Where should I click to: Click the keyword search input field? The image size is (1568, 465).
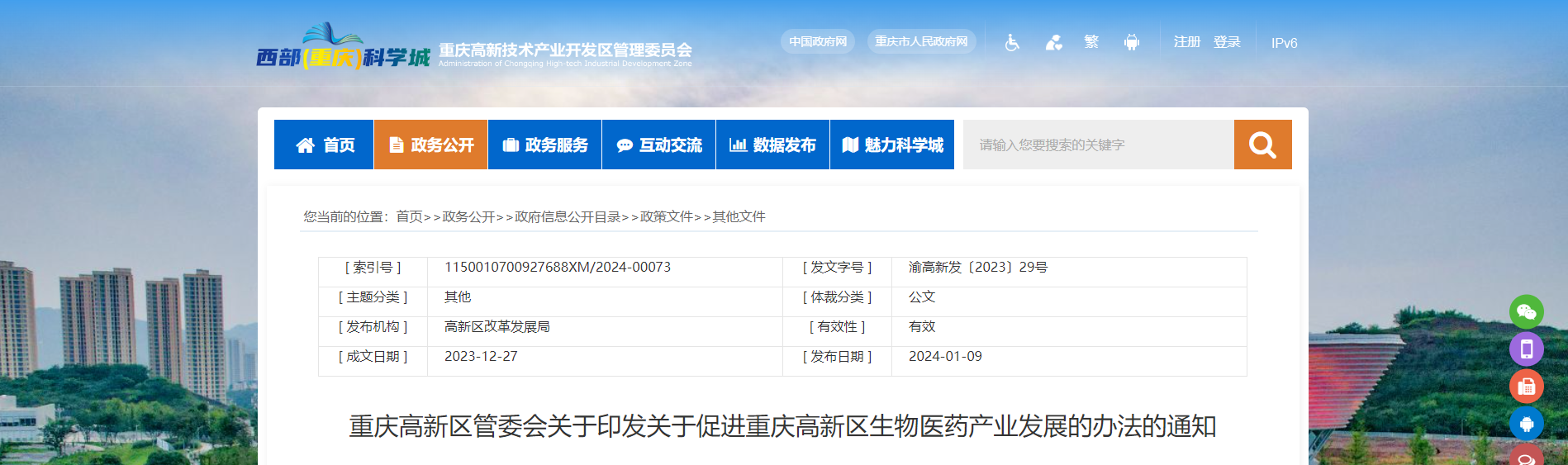(x=1098, y=145)
